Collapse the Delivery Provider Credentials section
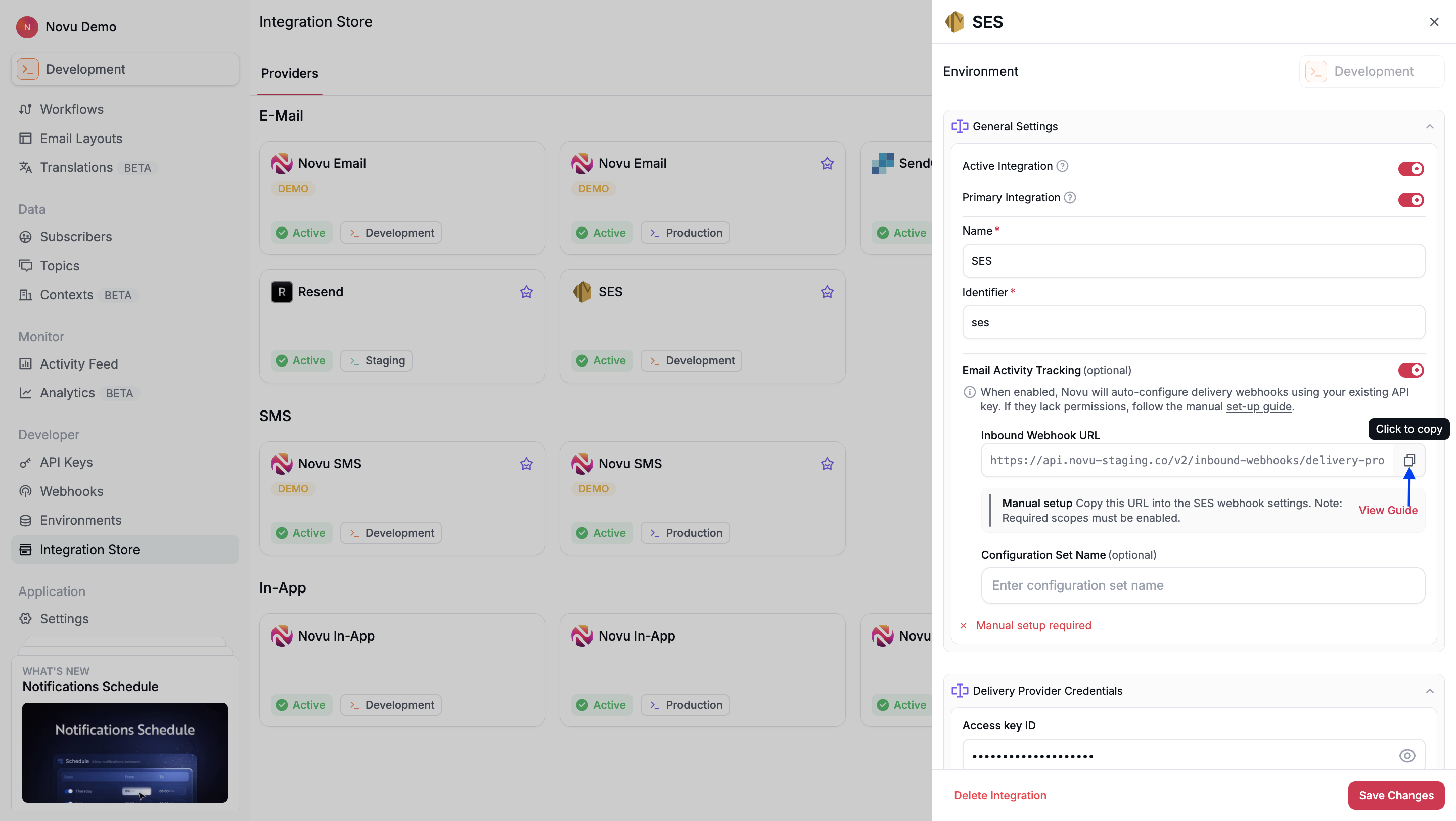This screenshot has width=1456, height=821. 1430,690
